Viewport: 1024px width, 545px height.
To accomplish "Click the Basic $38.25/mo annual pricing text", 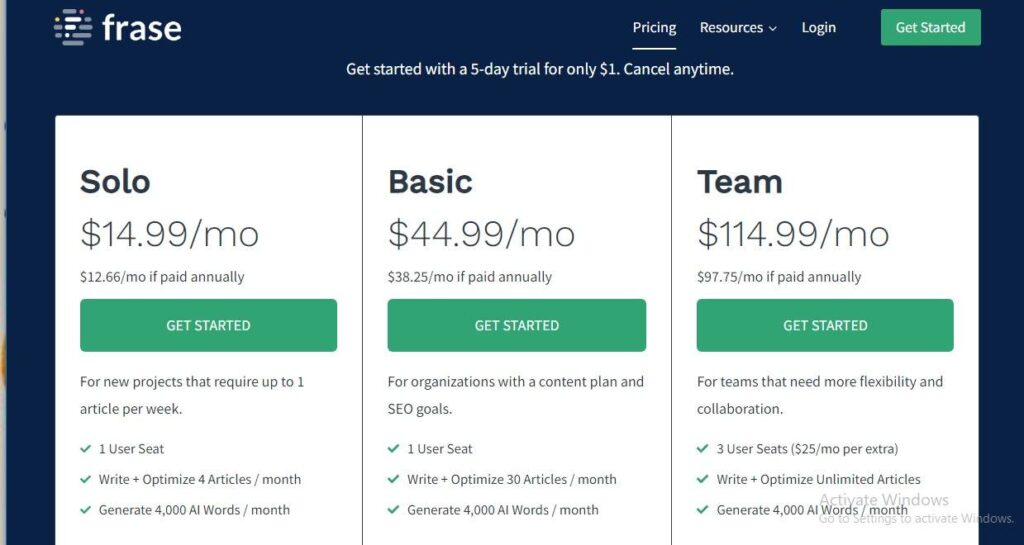I will pyautogui.click(x=469, y=277).
